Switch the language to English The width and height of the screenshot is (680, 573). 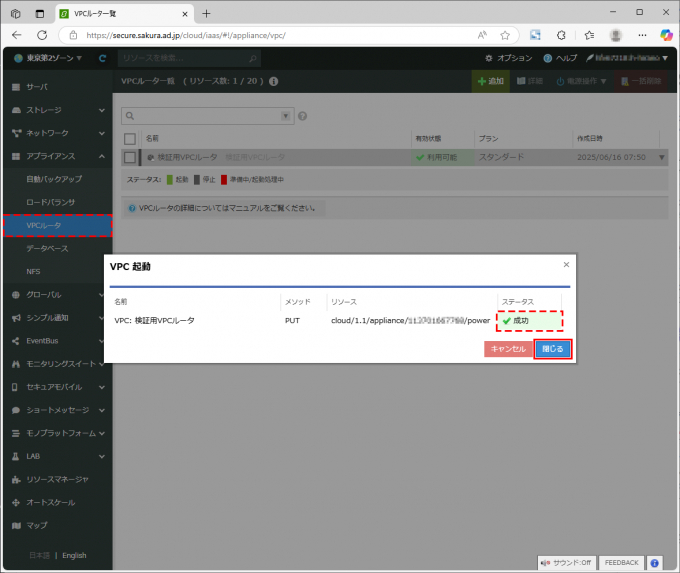click(x=74, y=555)
